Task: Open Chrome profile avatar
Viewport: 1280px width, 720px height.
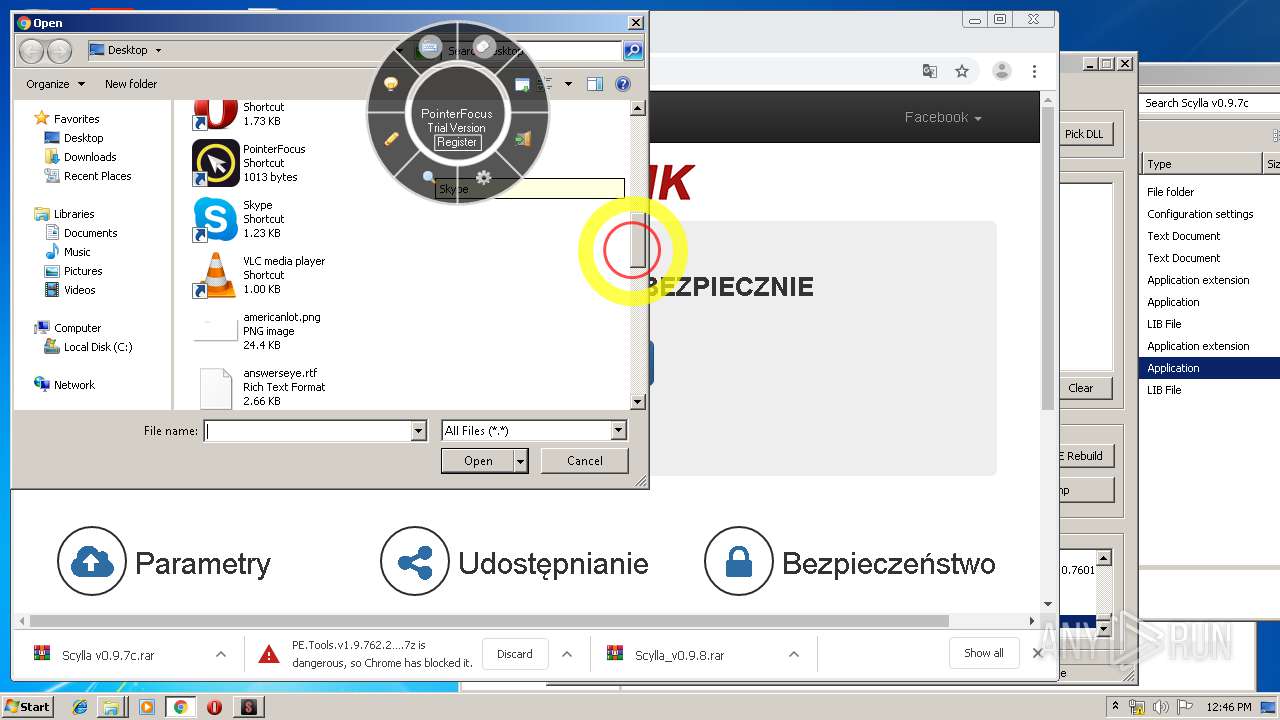Action: point(1001,71)
